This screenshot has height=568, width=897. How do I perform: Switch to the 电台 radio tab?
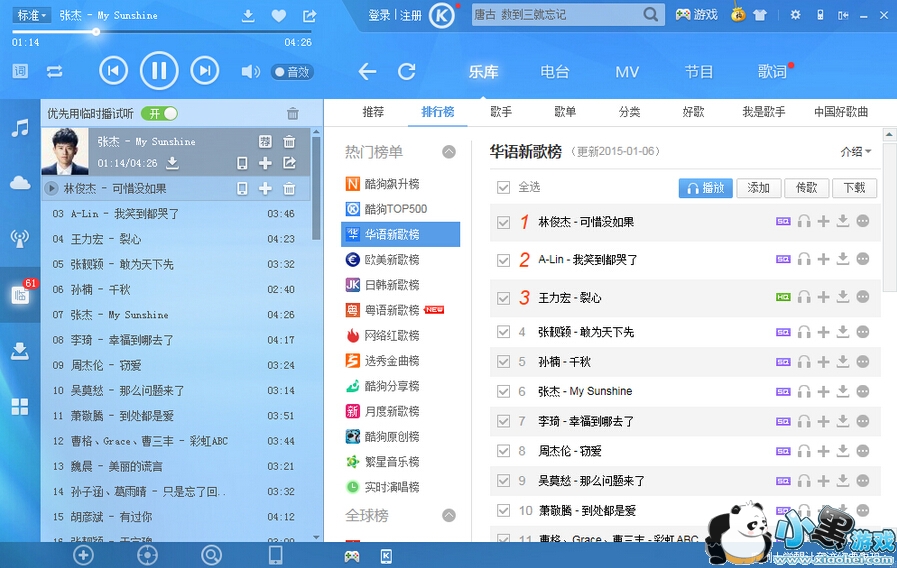click(555, 72)
